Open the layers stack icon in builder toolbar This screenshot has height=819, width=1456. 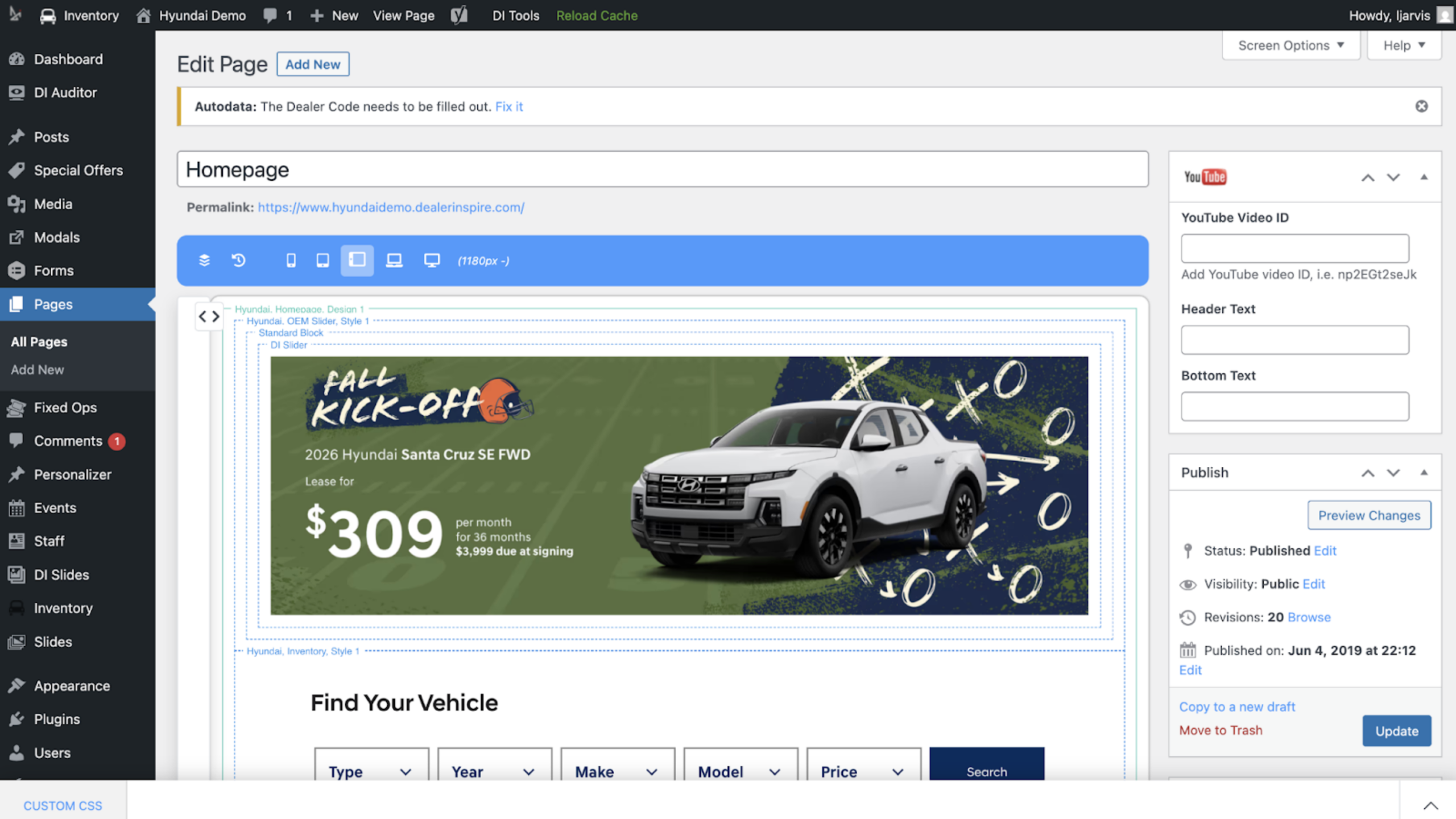tap(204, 260)
